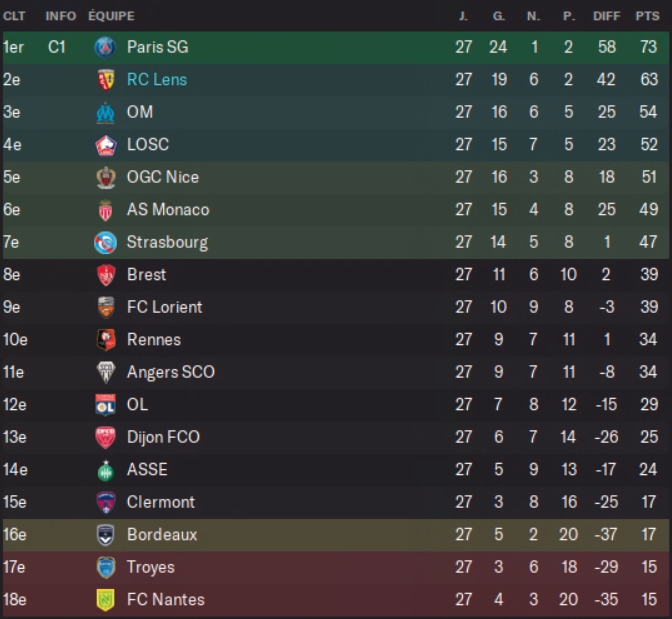Sort table by PTS column header
The width and height of the screenshot is (672, 619).
(647, 16)
